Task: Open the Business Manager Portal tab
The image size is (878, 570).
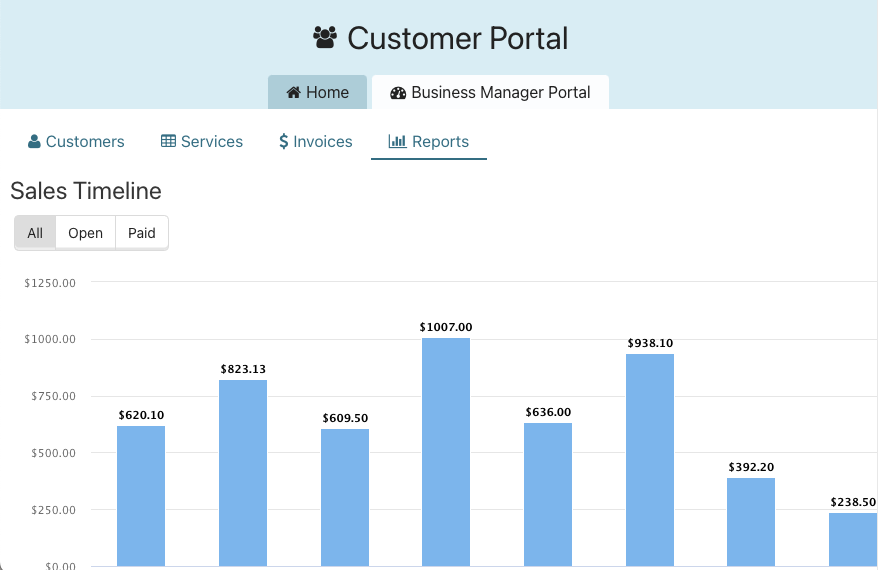Action: tap(490, 92)
